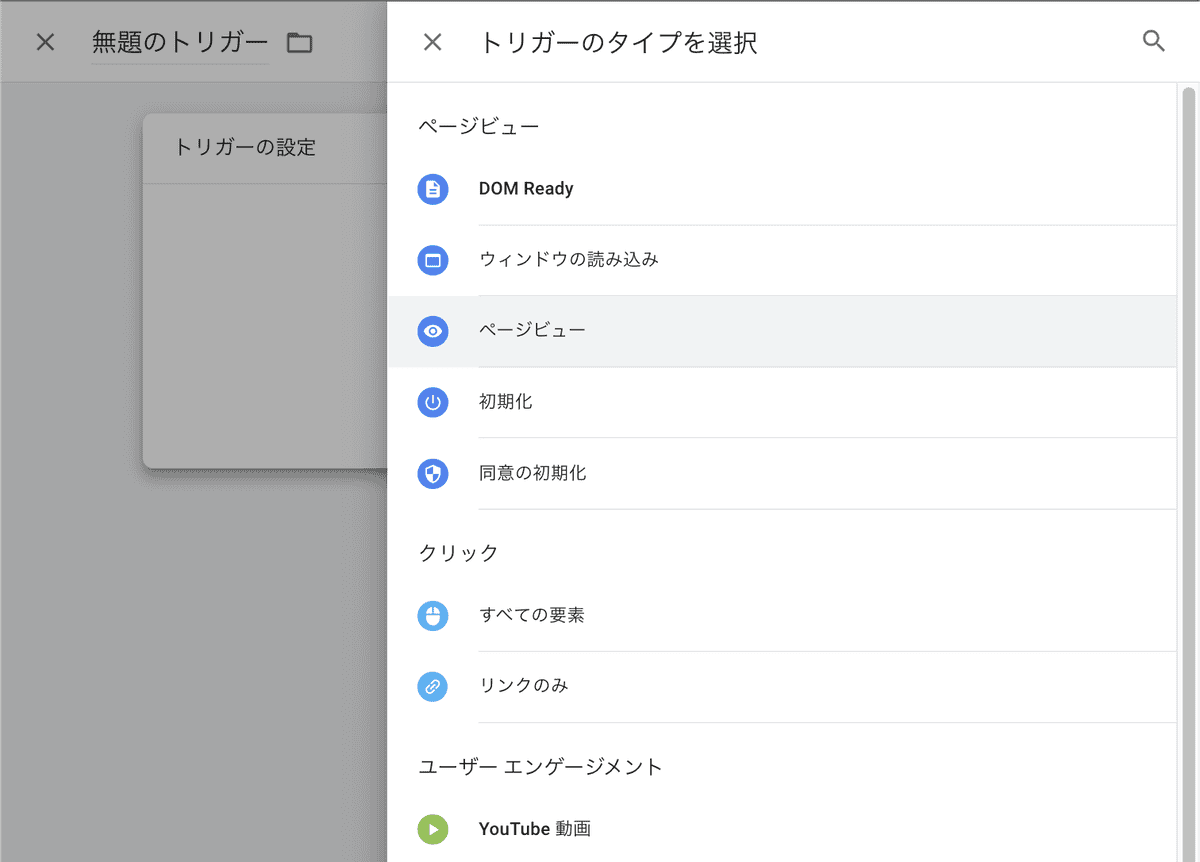This screenshot has width=1200, height=862.
Task: Pick the 同意の初期化 trigger type
Action: pyautogui.click(x=782, y=473)
